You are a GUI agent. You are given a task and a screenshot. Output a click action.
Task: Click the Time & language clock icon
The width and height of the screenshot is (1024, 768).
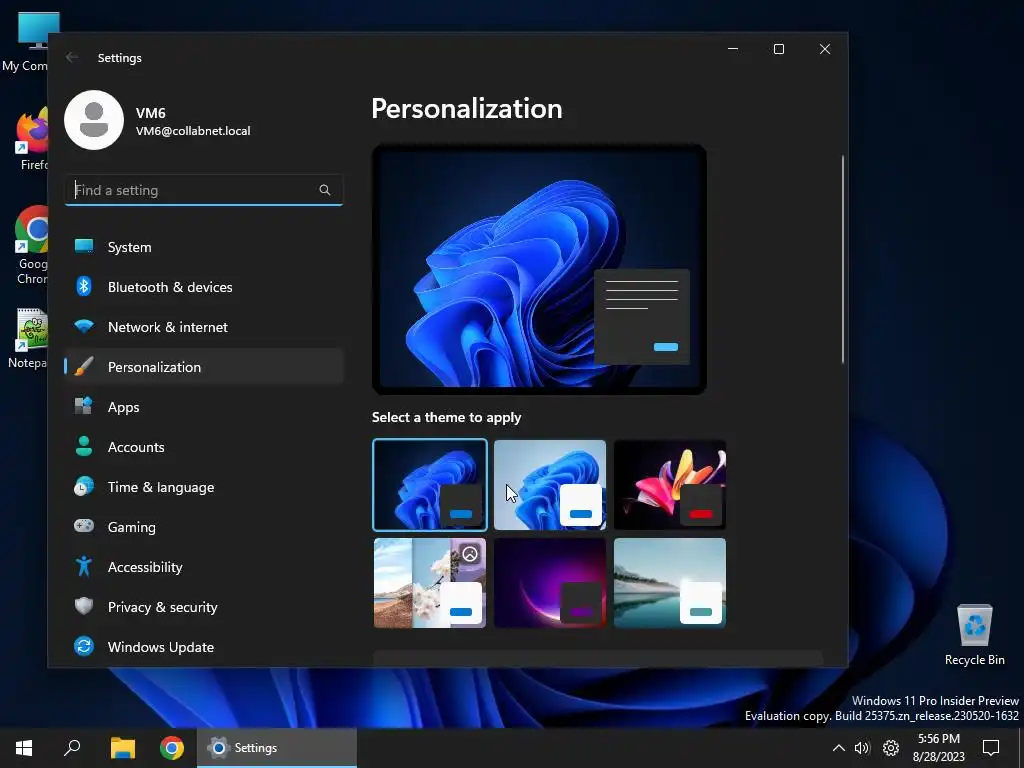(84, 487)
